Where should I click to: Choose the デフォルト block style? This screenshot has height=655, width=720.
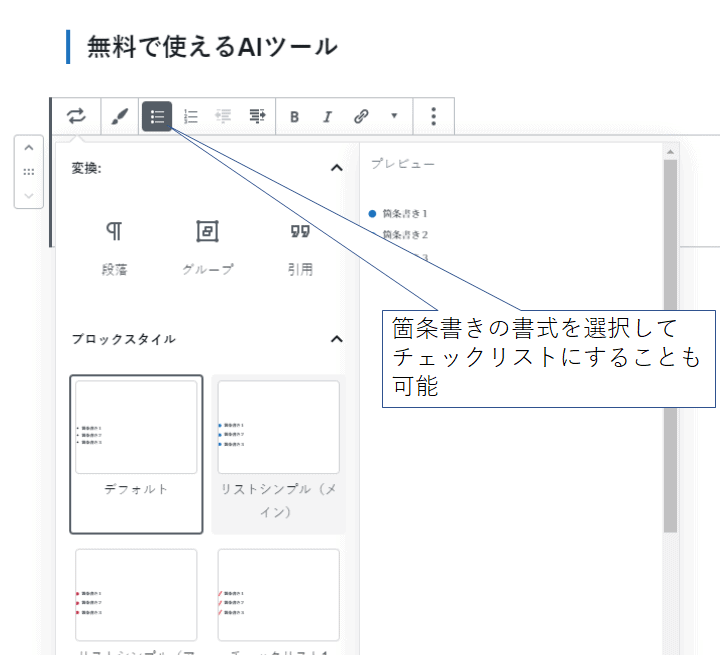[x=136, y=453]
